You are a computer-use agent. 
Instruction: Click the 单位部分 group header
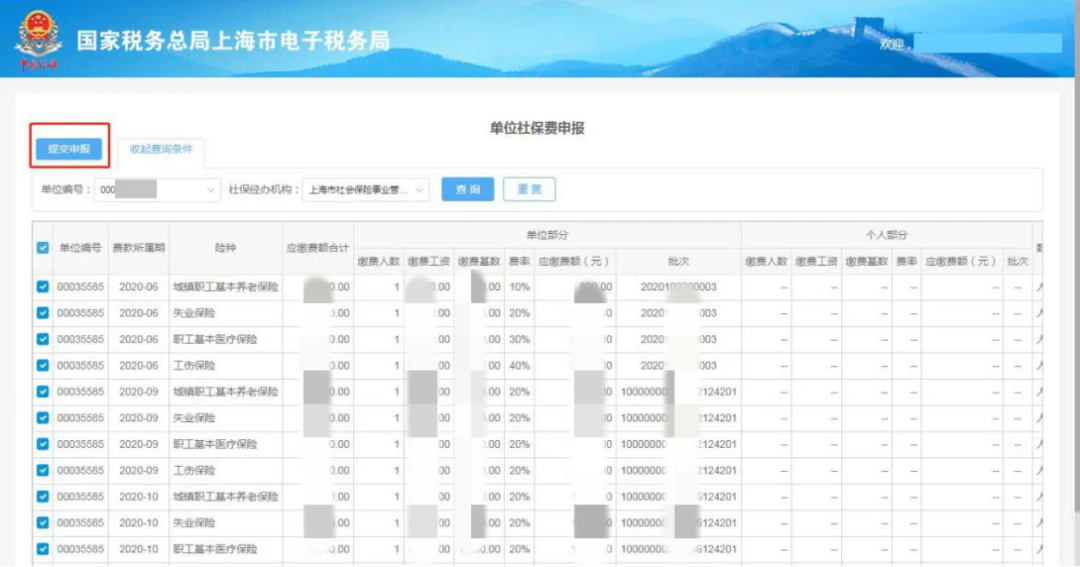(547, 235)
